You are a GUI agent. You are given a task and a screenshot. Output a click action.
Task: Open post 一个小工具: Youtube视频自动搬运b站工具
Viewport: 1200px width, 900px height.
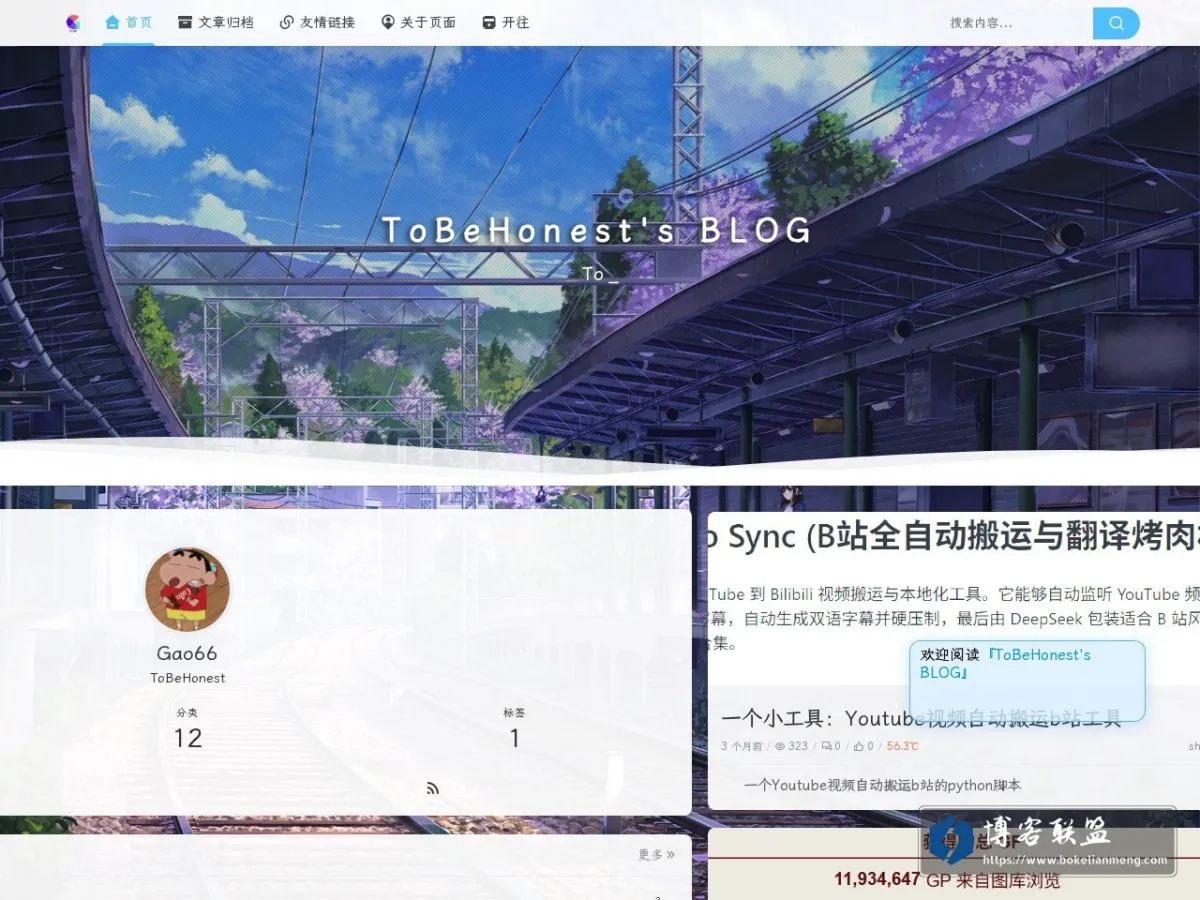[x=921, y=717]
